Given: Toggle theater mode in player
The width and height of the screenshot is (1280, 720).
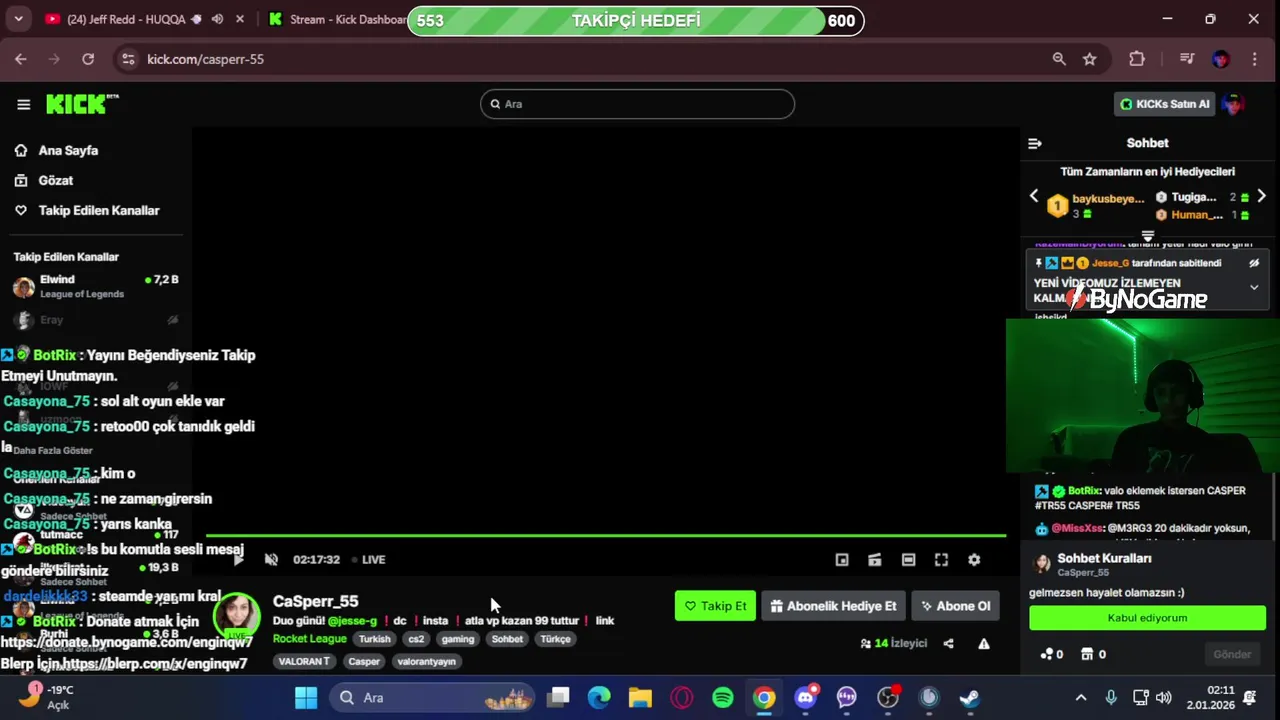Looking at the screenshot, I should coord(908,560).
